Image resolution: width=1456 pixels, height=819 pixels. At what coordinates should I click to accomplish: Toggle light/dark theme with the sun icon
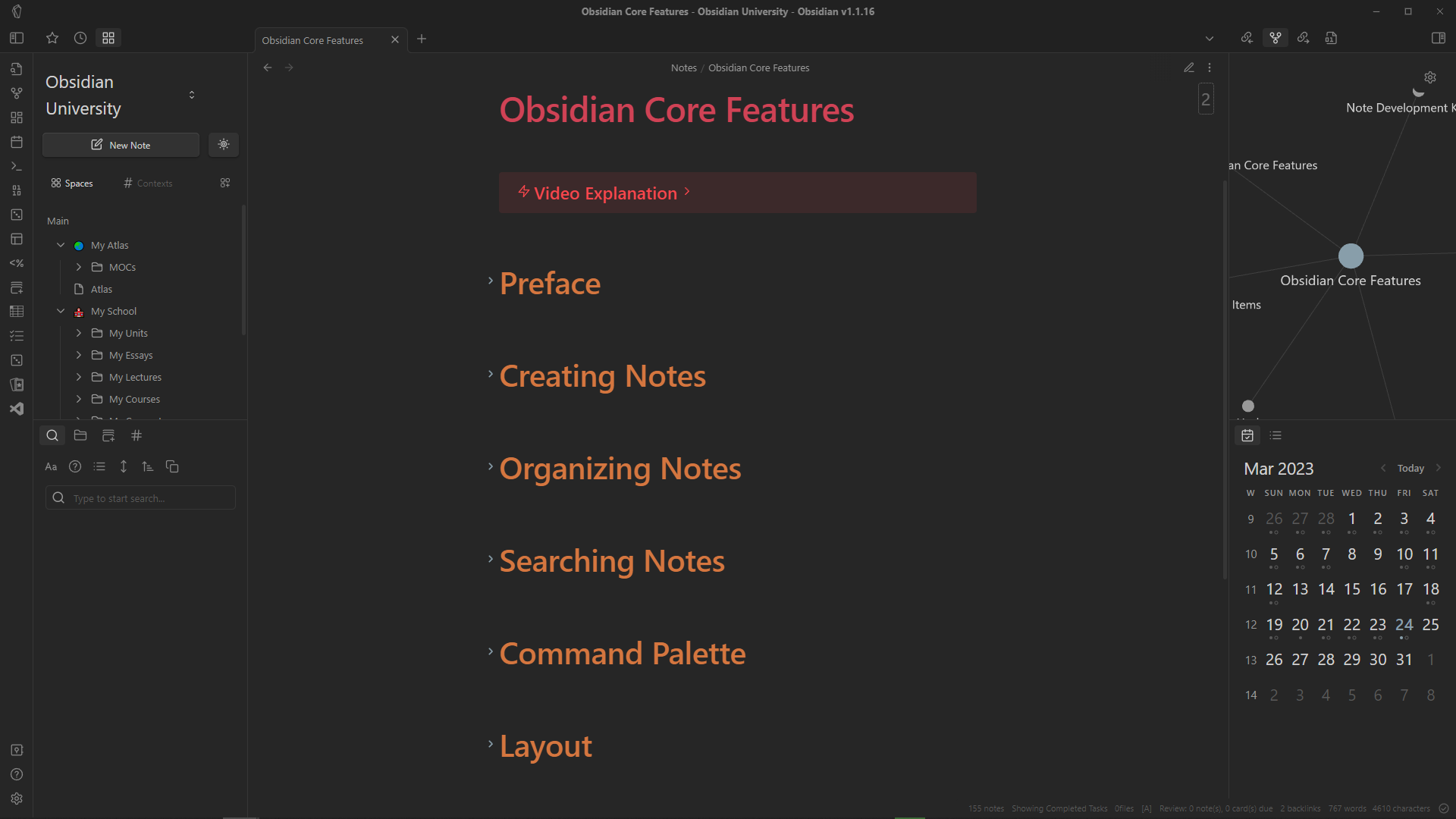point(224,144)
